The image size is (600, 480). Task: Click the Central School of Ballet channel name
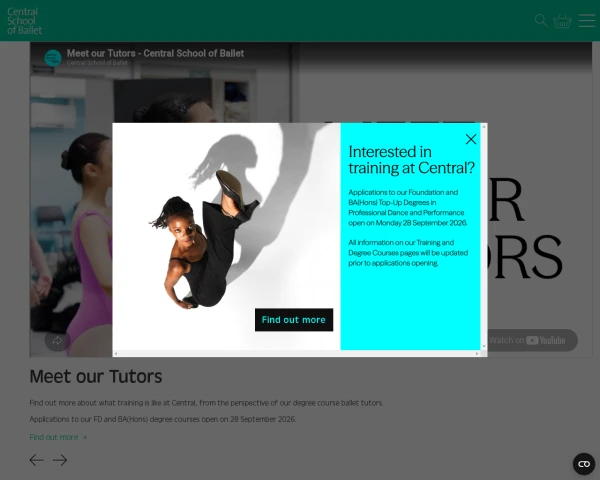97,63
